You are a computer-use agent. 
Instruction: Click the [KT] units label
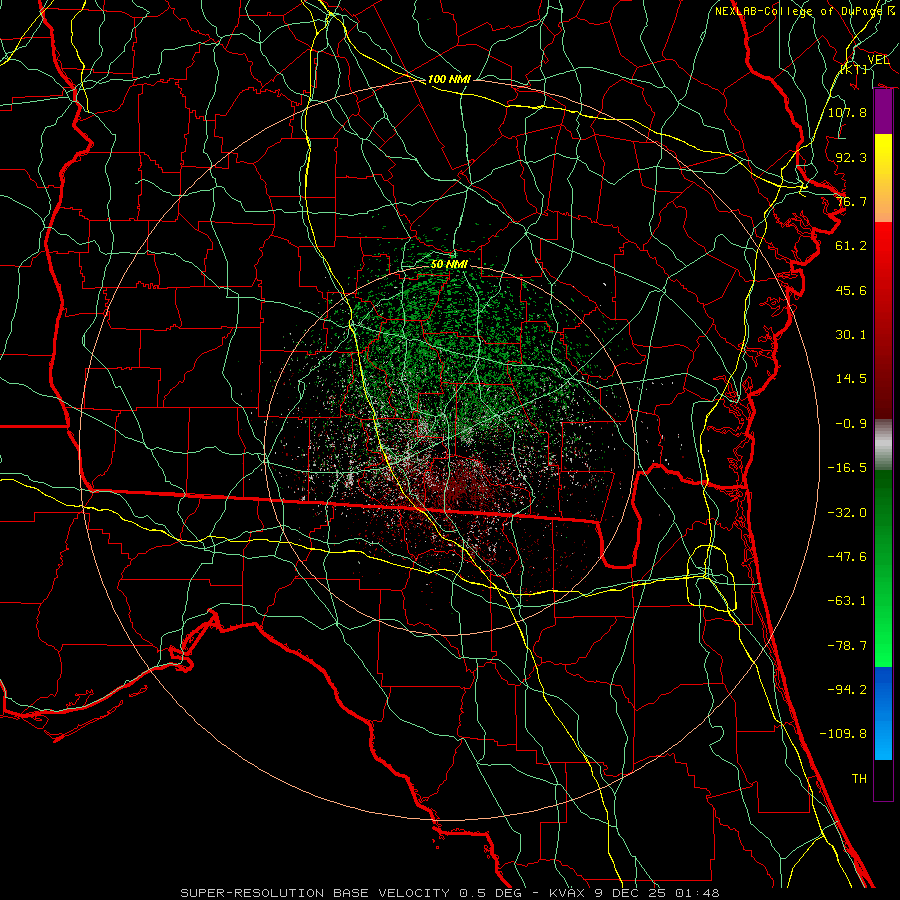(854, 69)
